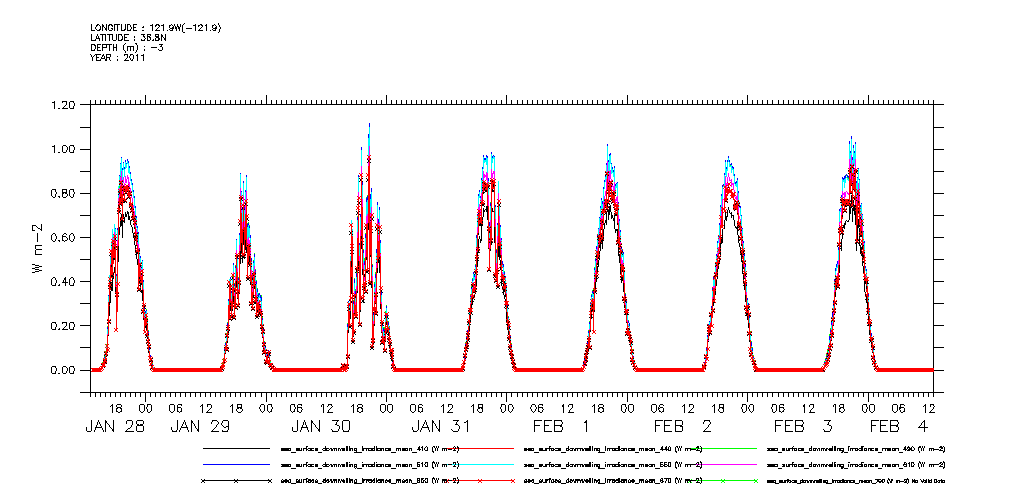
Task: Click the W m-2 y-axis title
Action: 37,247
